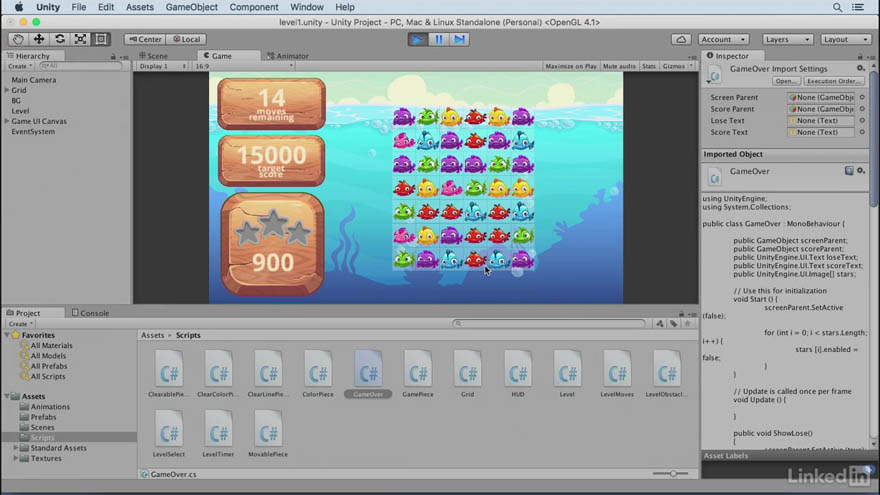The image size is (880, 495).
Task: Toggle the Hierarchy panel lock
Action: [x=113, y=57]
